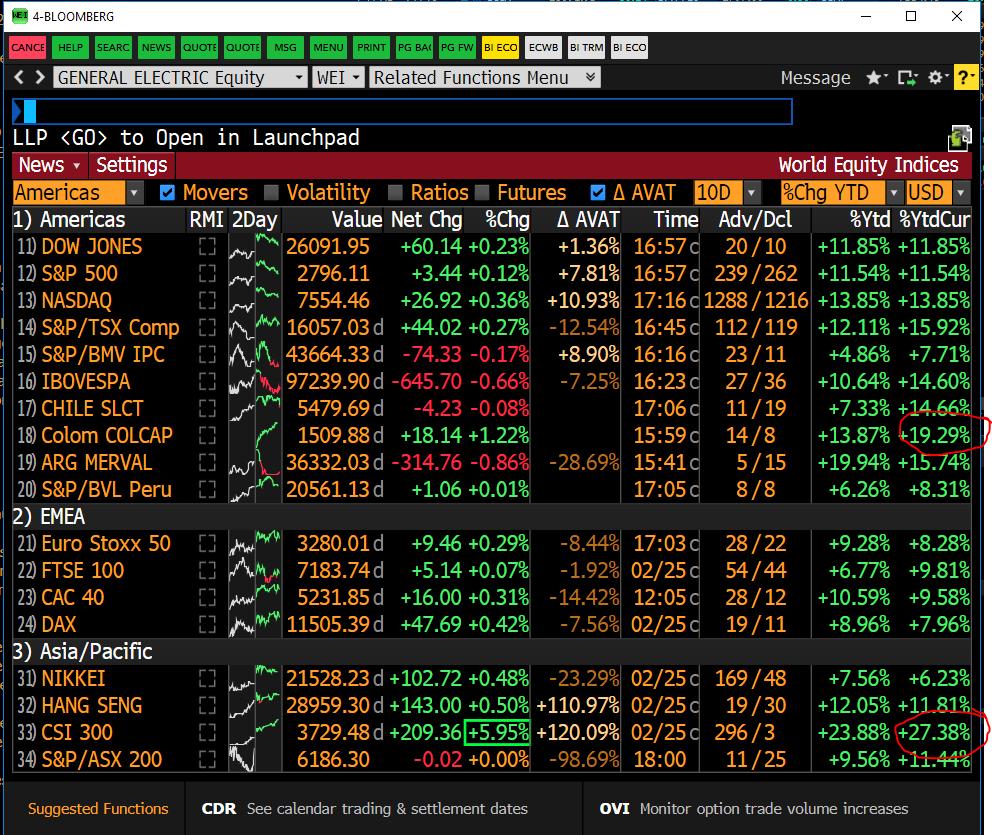Toggle the Futures checkbox

[482, 192]
